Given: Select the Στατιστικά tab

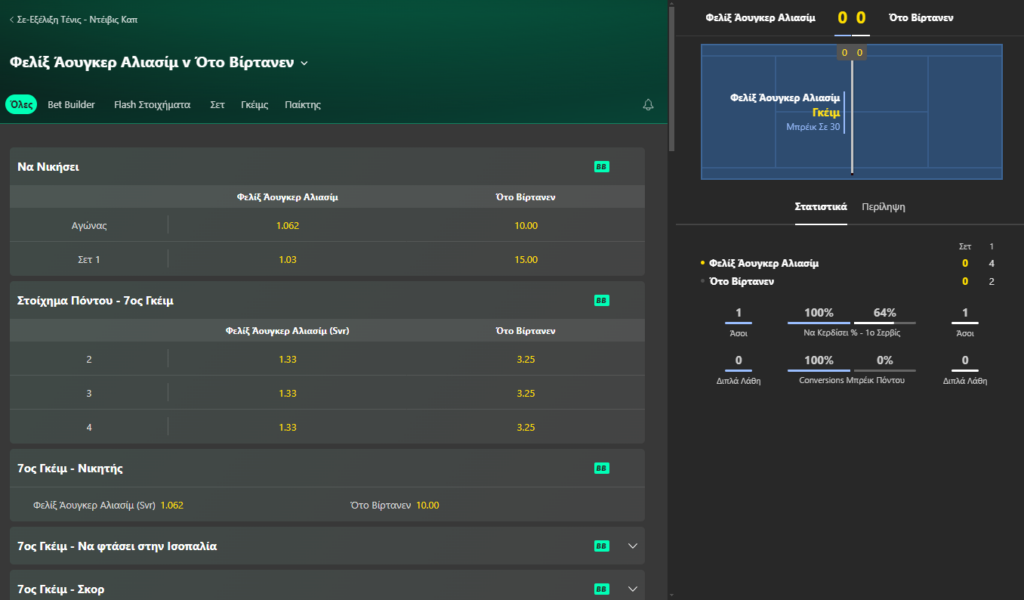Looking at the screenshot, I should click(821, 207).
